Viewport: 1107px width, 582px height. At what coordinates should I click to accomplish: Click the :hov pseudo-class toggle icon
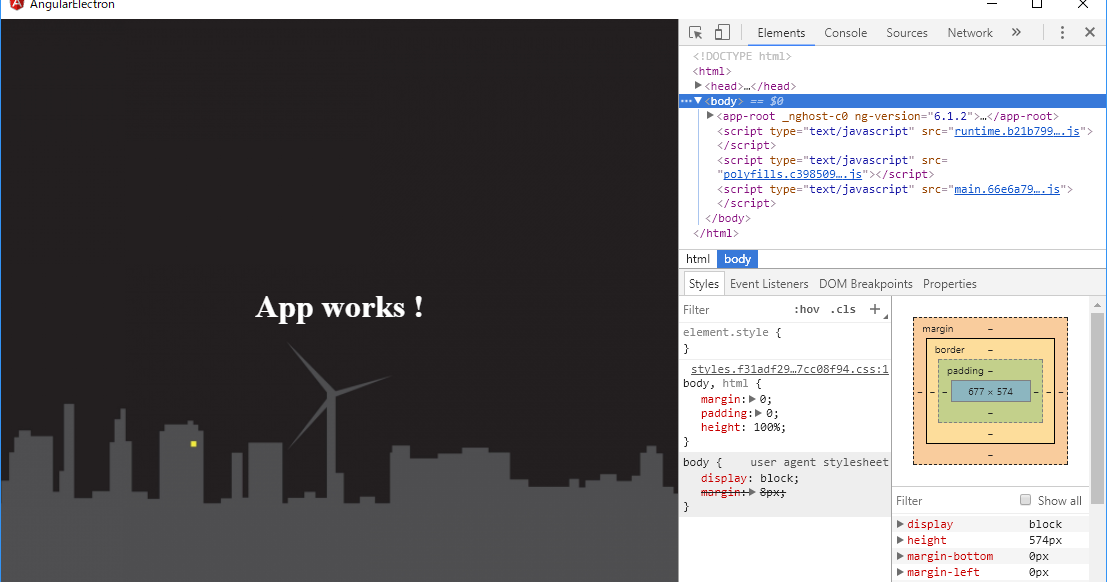click(806, 309)
